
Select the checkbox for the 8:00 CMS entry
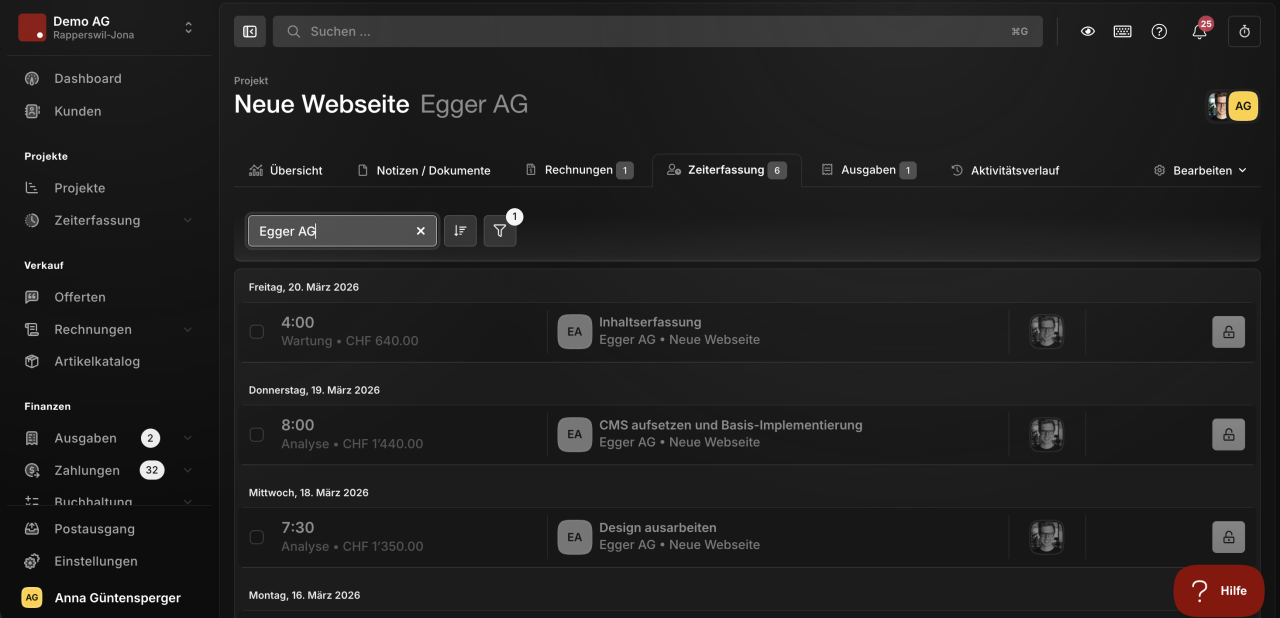pos(257,434)
